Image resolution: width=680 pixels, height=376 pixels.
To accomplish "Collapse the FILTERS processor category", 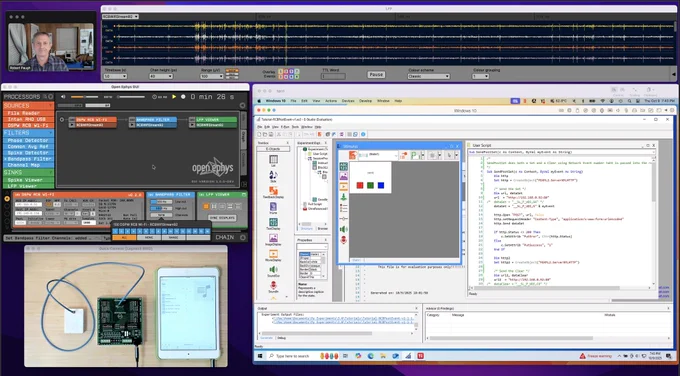I will pos(50,133).
